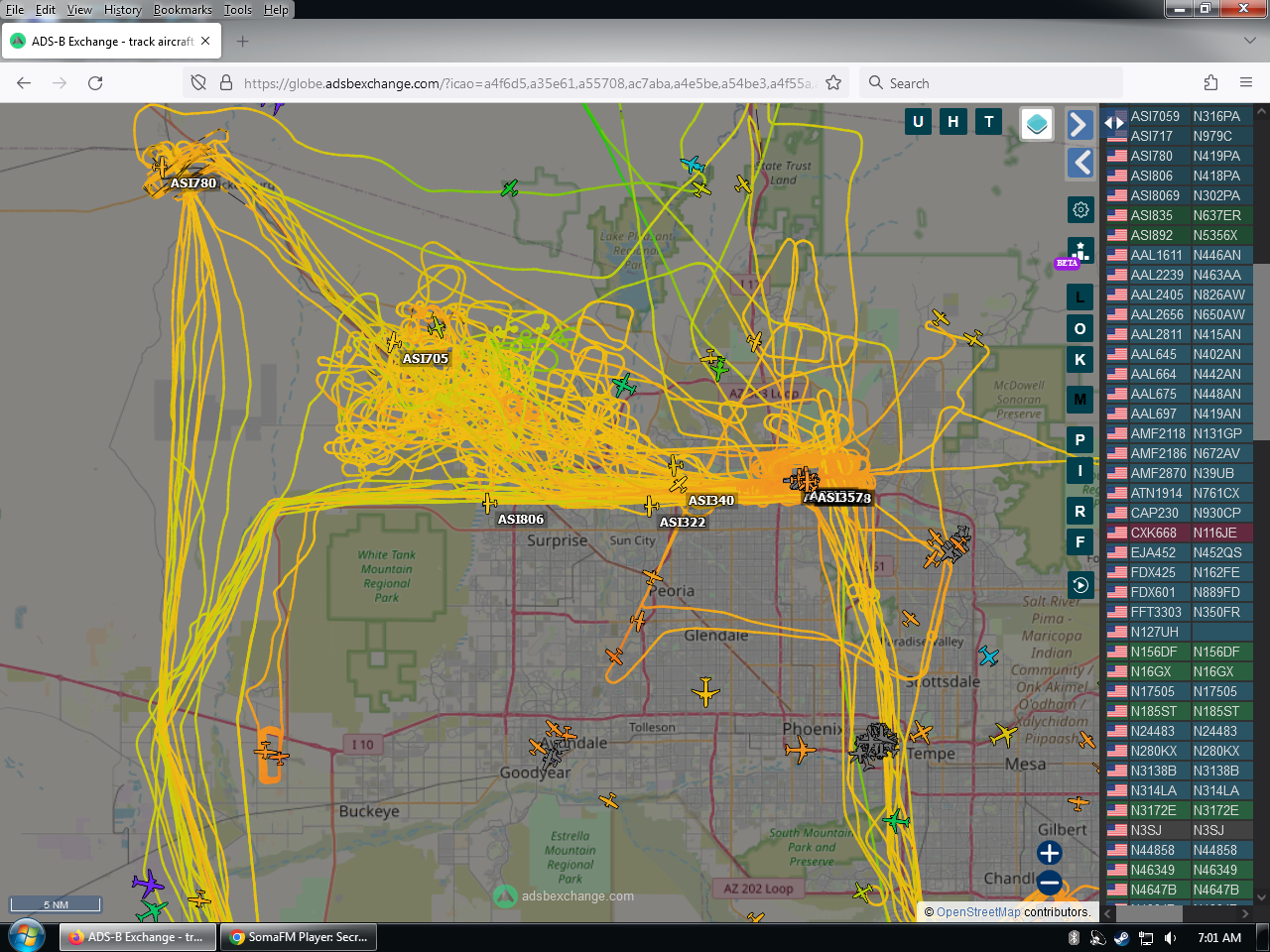Toggle the O map button

click(1080, 328)
